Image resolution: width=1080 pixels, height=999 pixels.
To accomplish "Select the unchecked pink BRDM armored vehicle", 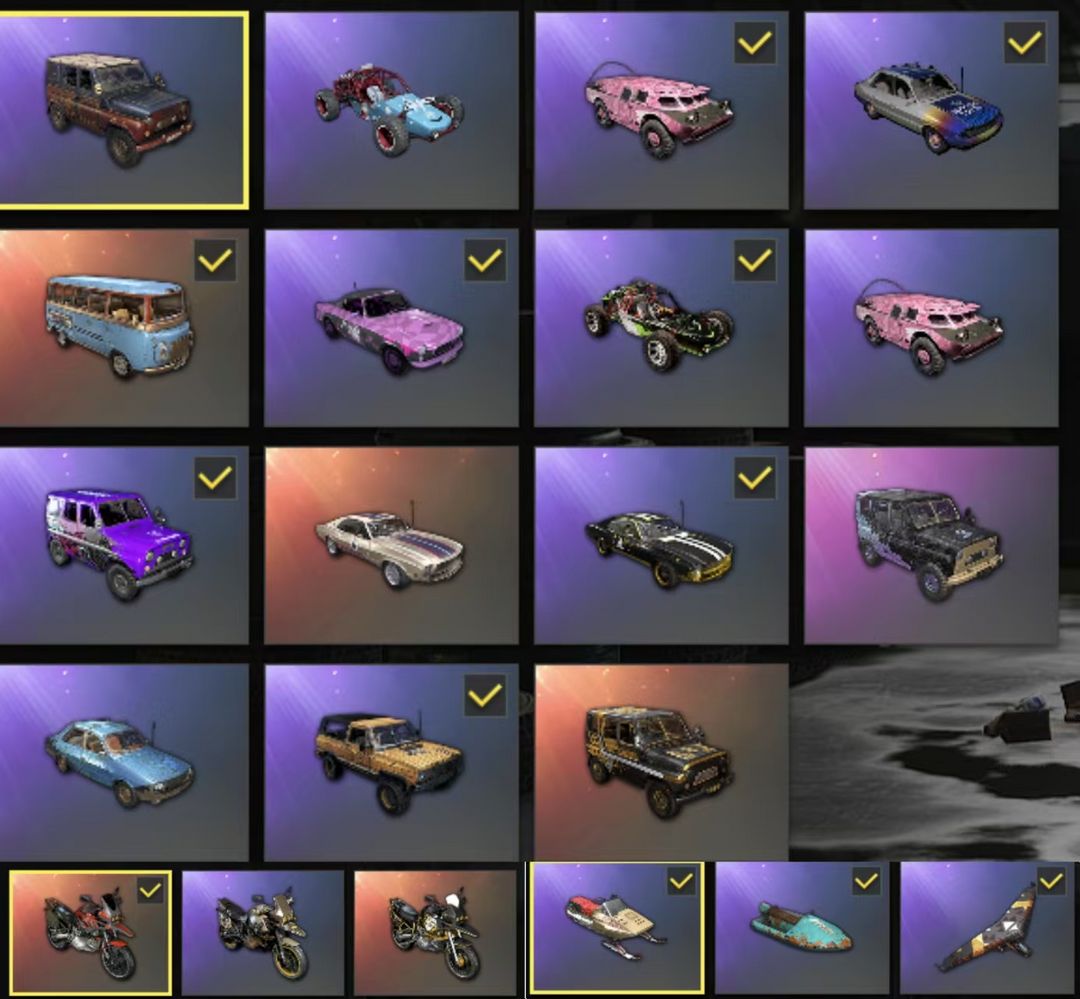I will (931, 328).
